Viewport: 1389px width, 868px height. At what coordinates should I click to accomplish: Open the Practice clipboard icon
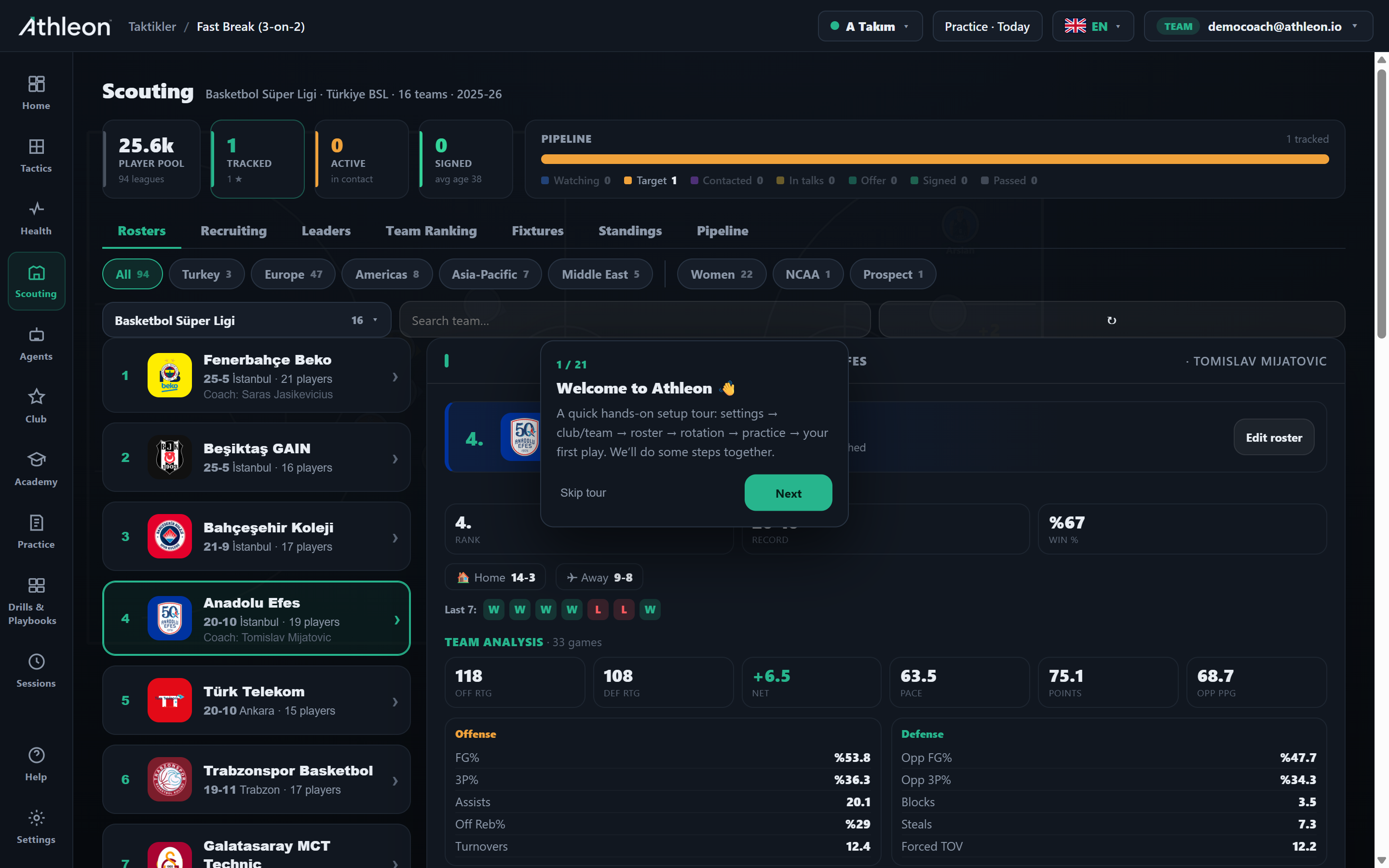[36, 522]
